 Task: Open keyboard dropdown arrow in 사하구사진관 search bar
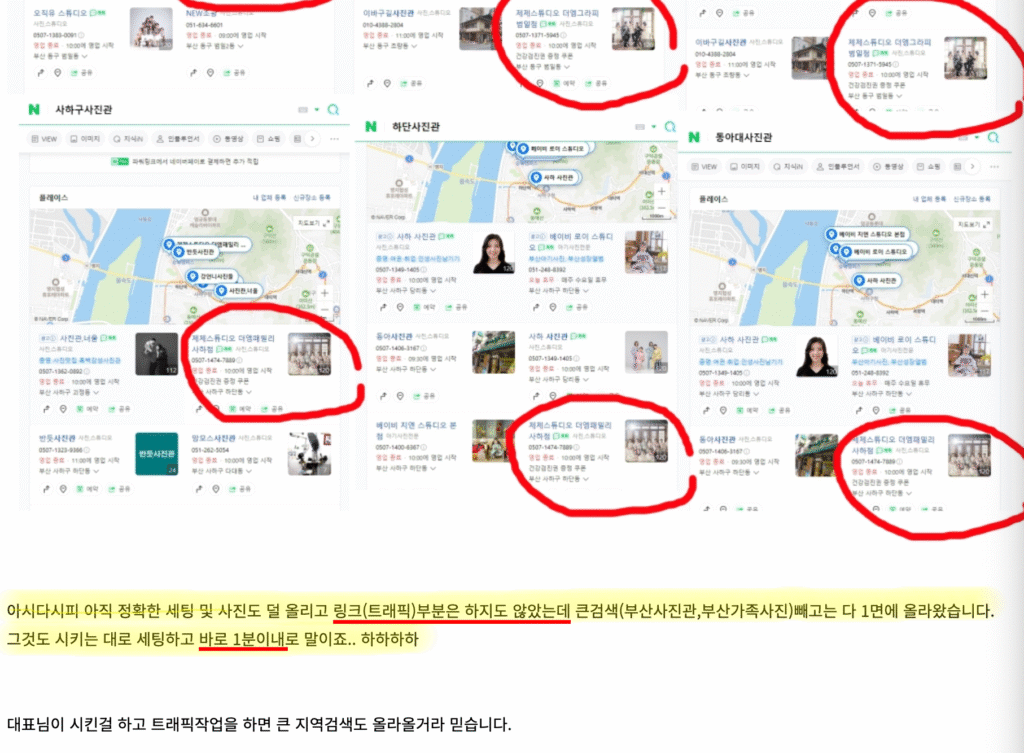317,110
